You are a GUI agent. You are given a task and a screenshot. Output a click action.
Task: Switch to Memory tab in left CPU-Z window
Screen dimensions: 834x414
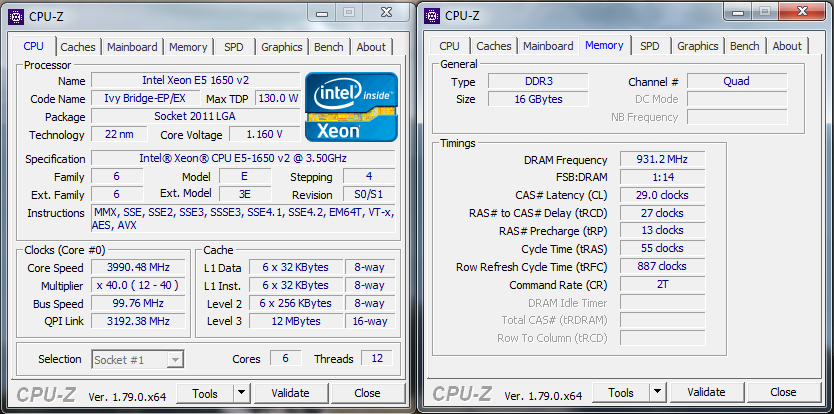pyautogui.click(x=188, y=47)
